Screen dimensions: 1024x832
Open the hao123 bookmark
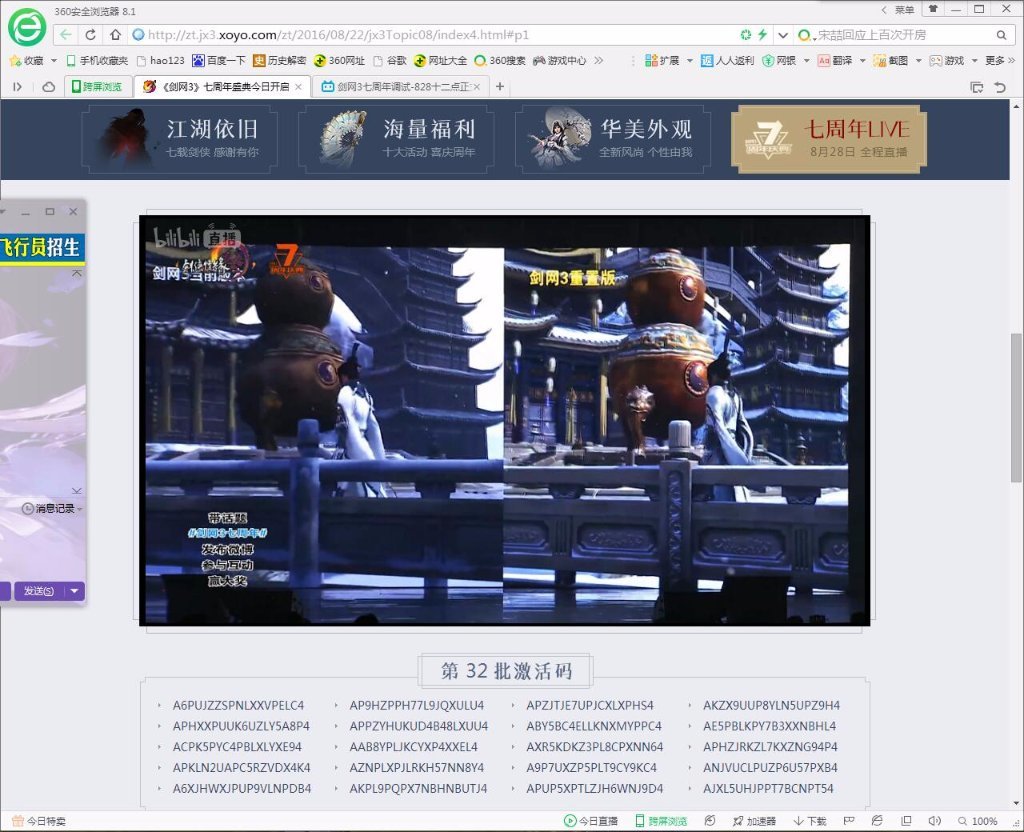tap(161, 61)
